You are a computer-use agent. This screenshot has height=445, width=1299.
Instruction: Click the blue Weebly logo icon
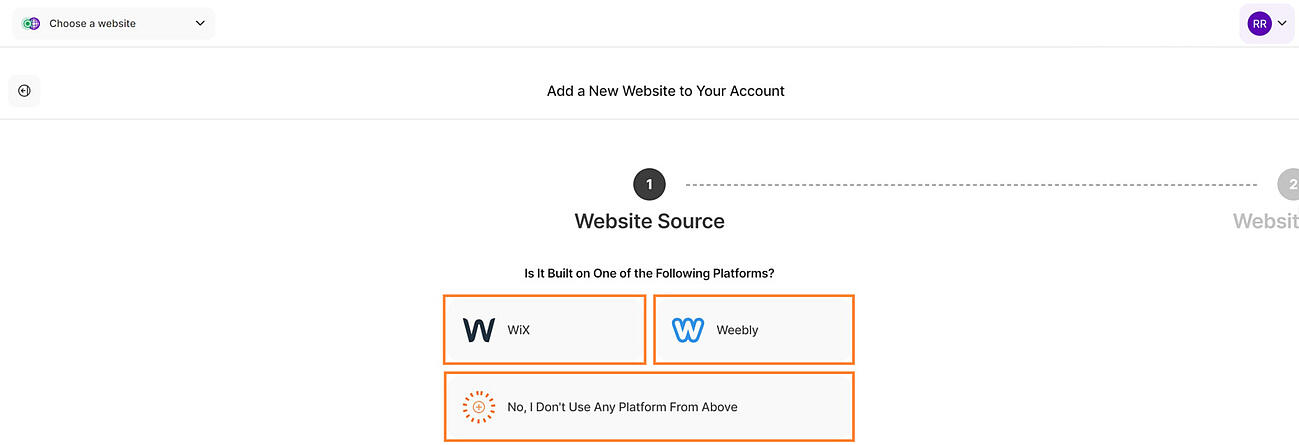(x=688, y=330)
